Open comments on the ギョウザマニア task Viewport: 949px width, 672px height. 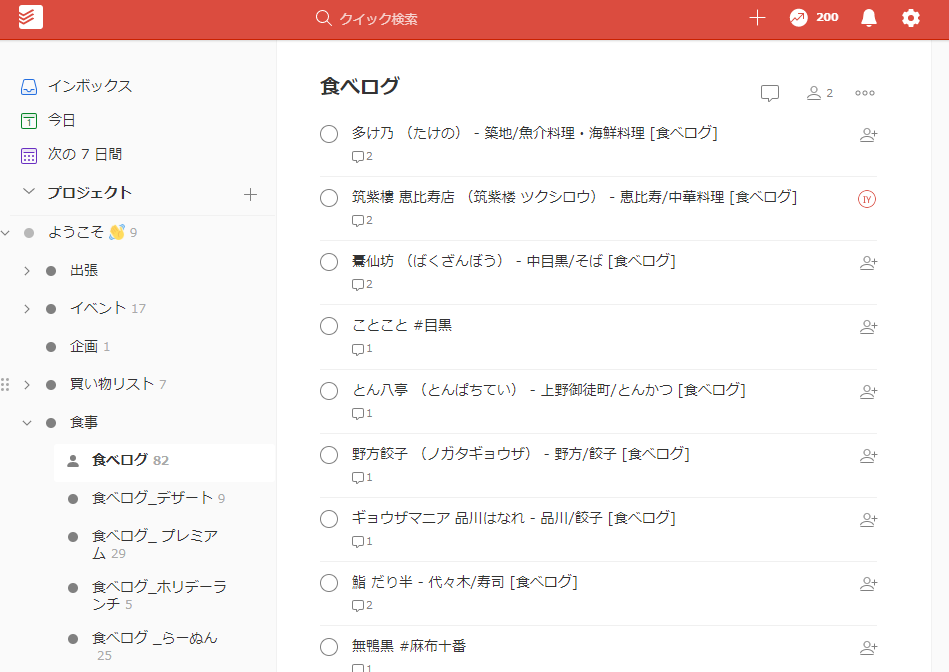tap(362, 541)
